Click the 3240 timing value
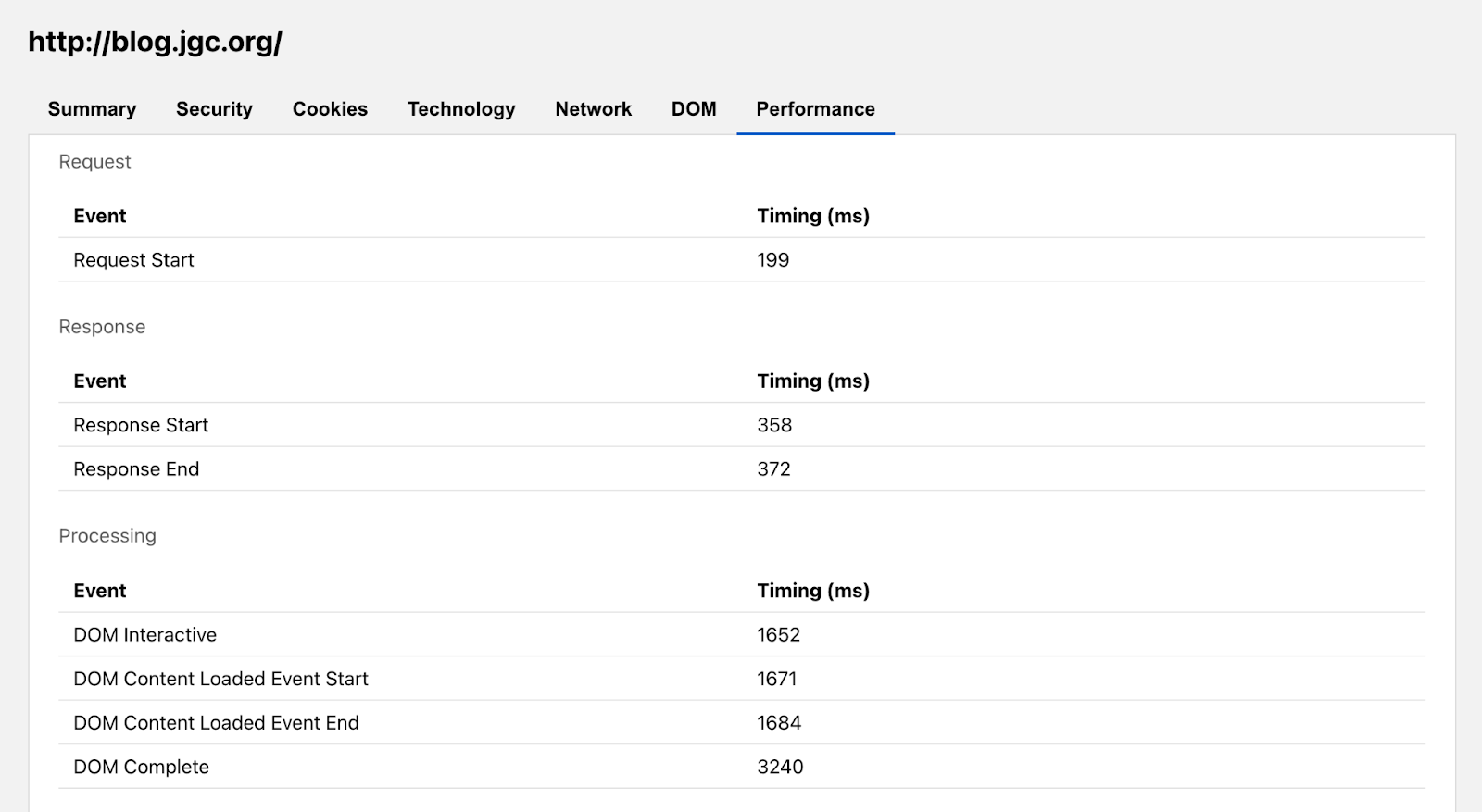This screenshot has width=1482, height=812. 780,768
